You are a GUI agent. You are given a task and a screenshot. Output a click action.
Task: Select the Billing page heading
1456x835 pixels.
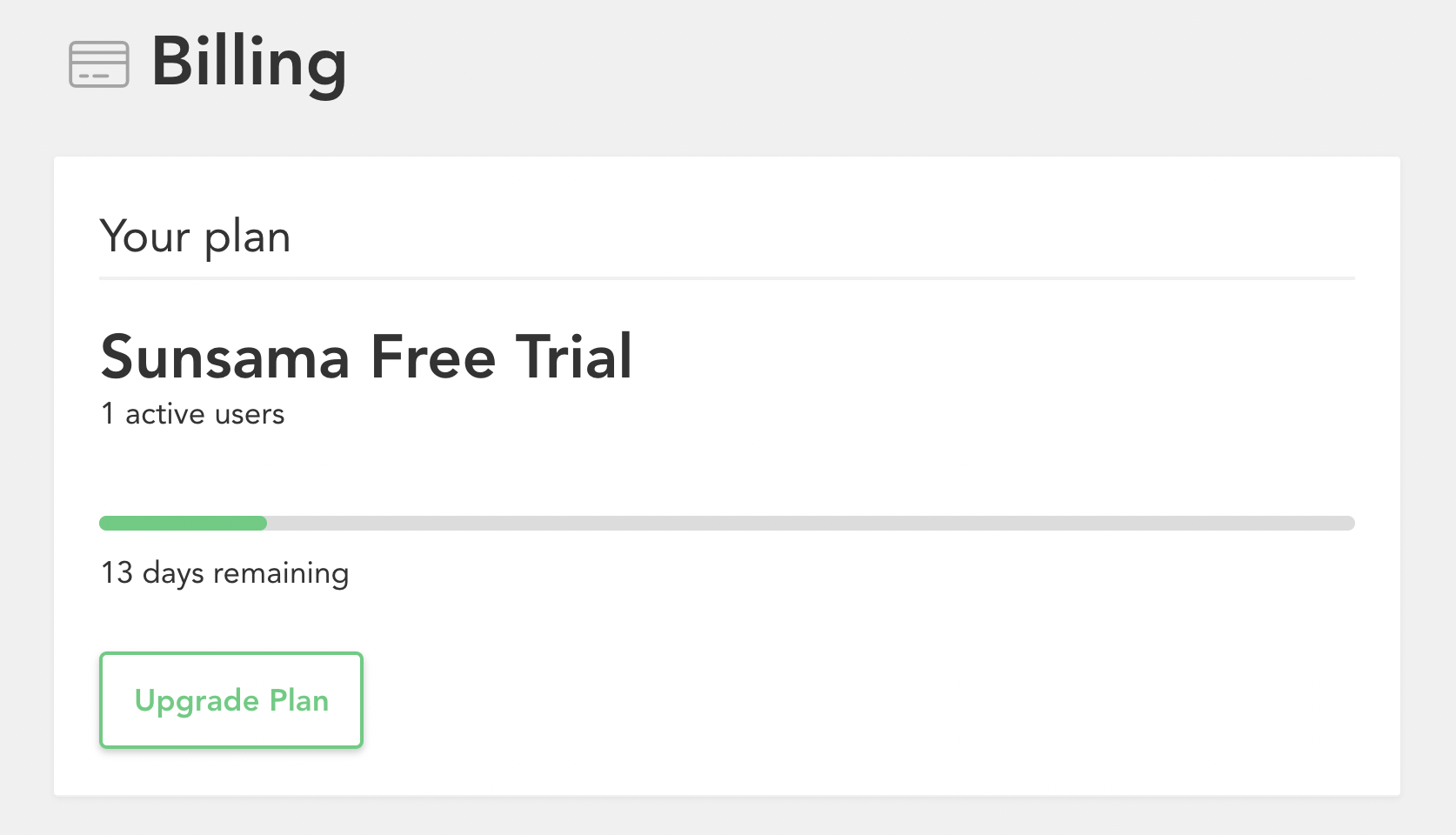[248, 63]
